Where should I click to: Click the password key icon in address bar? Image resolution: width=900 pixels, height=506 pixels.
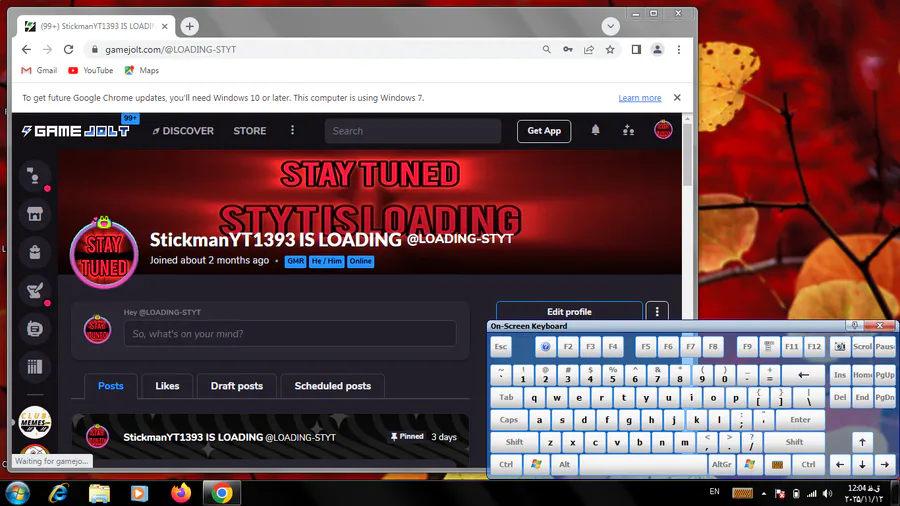(568, 49)
